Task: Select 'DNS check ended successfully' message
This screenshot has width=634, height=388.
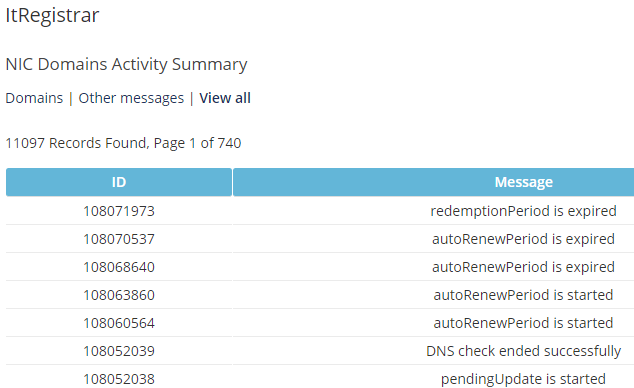Action: click(524, 351)
